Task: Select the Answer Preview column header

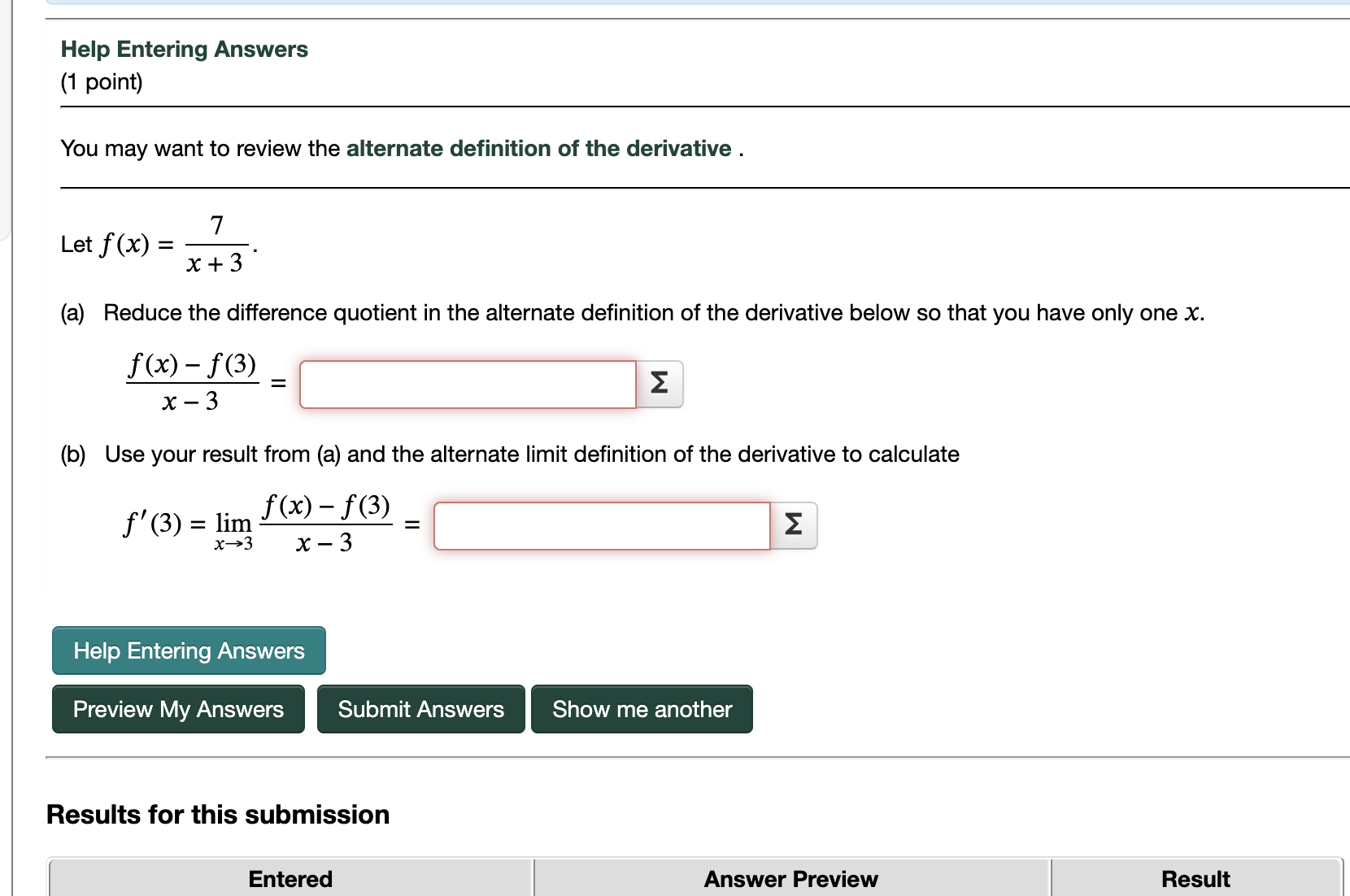Action: pyautogui.click(x=790, y=878)
